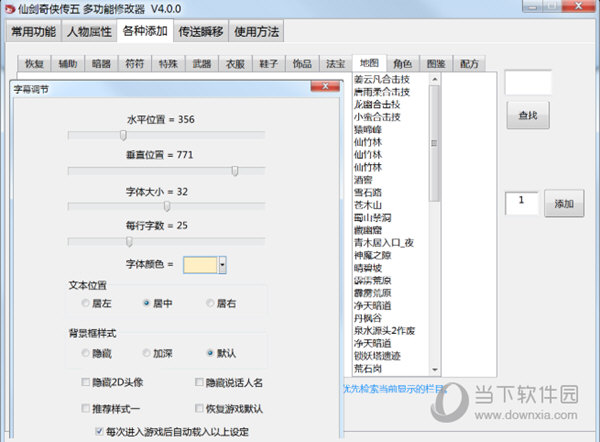Click the map list scroll up arrow
The image size is (600, 442).
tap(435, 79)
